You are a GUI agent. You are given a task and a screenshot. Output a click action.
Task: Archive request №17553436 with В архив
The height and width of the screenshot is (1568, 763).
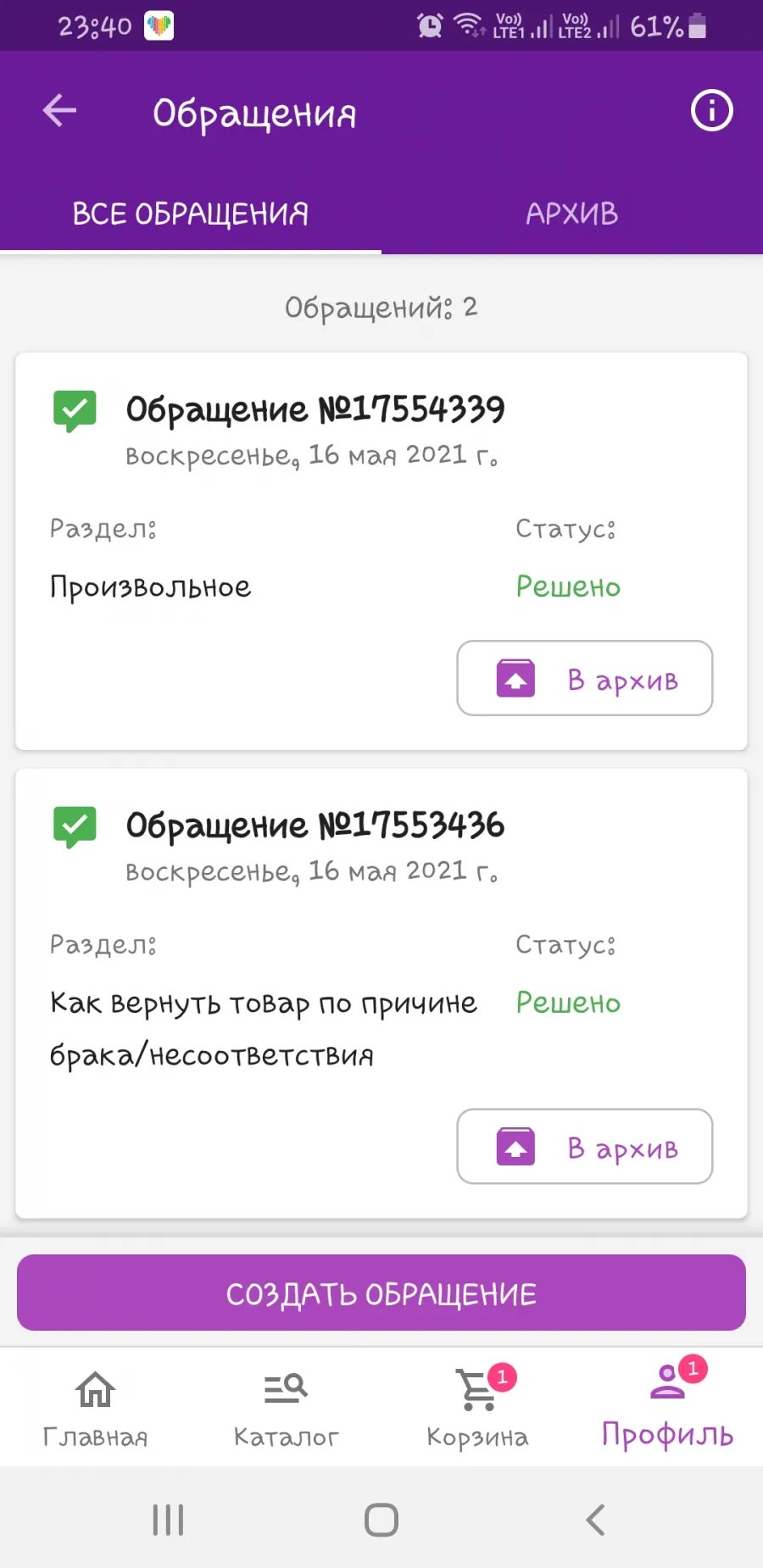coord(585,1147)
